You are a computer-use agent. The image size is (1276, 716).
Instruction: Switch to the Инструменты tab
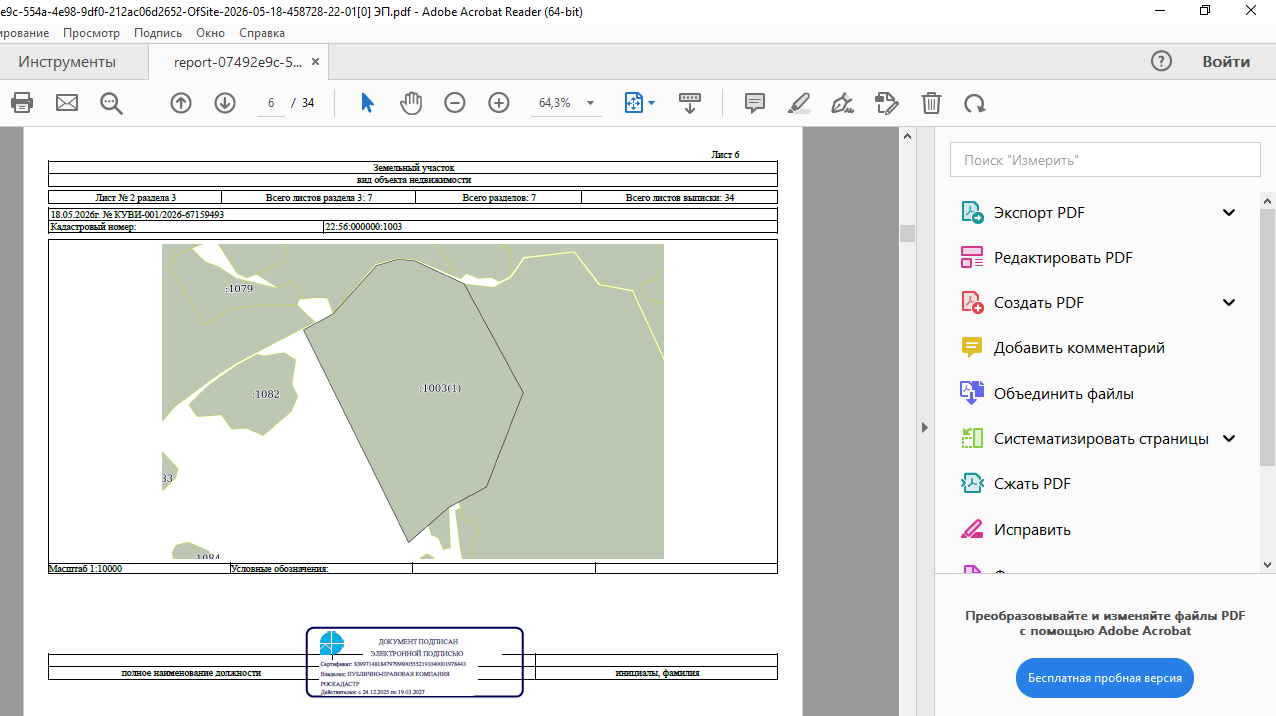(67, 62)
